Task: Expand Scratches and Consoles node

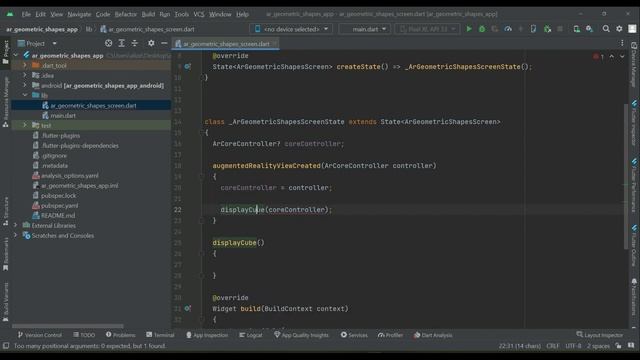Action: (16, 236)
